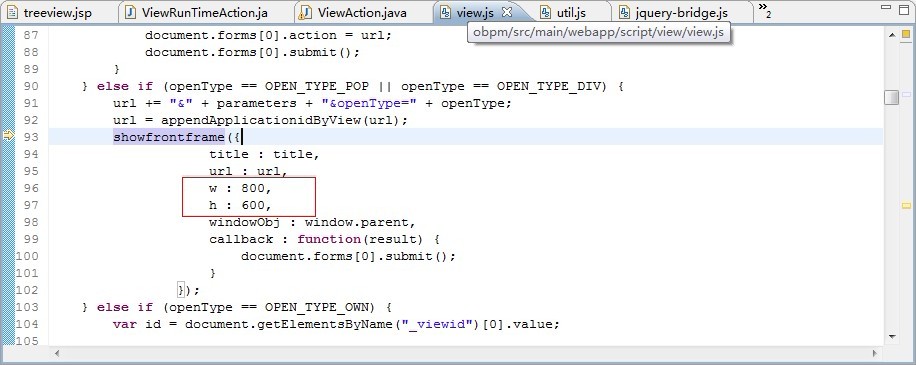
Task: Click the 'title : title,' property line
Action: (x=265, y=154)
